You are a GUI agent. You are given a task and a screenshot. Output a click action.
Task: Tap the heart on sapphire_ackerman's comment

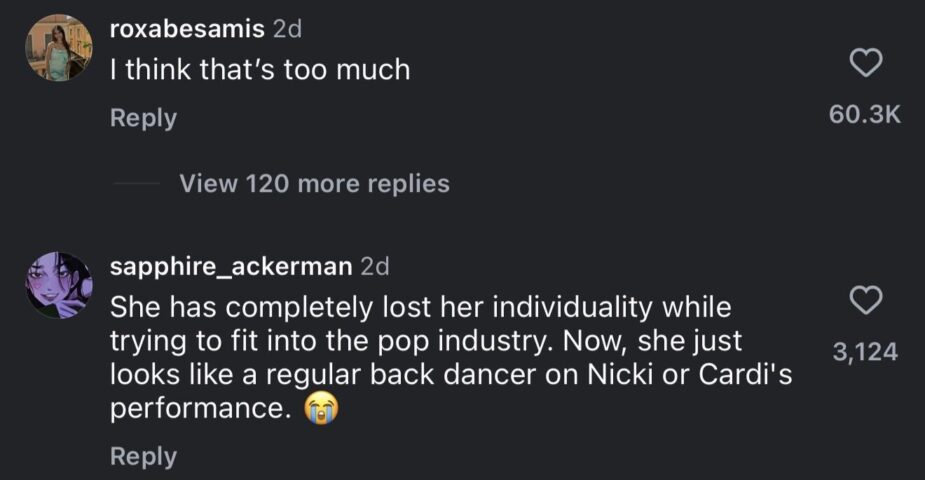[865, 299]
